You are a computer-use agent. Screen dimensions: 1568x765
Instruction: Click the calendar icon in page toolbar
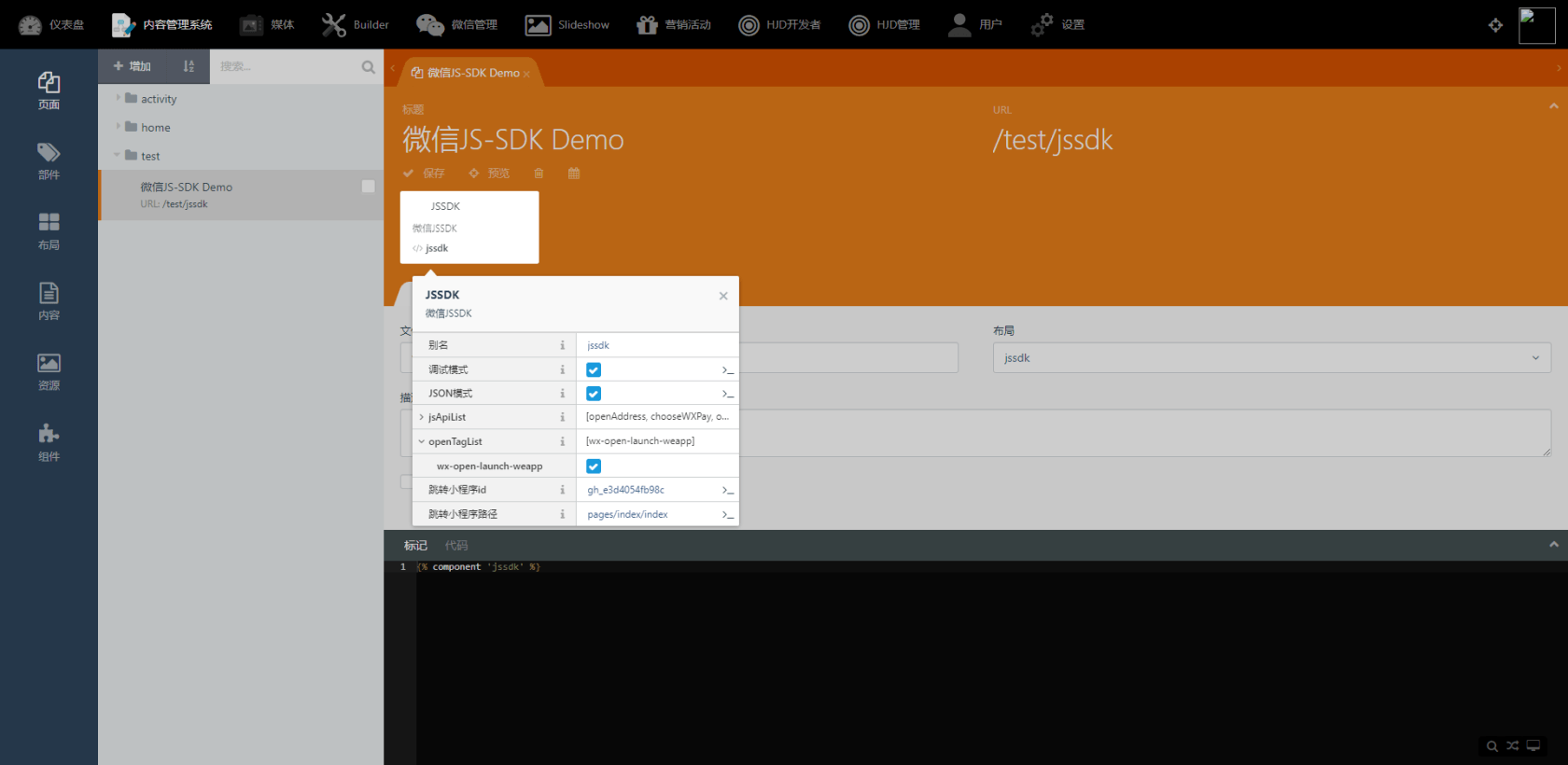[574, 174]
